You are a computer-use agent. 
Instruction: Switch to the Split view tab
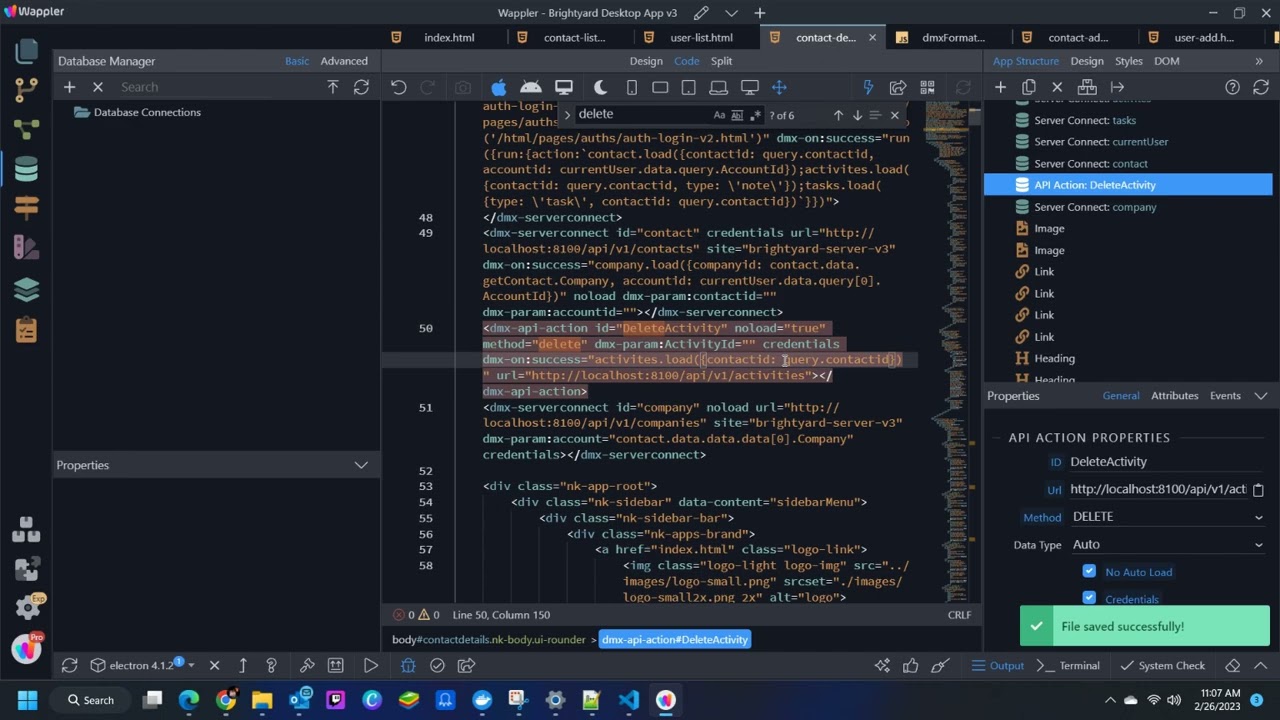pyautogui.click(x=721, y=61)
